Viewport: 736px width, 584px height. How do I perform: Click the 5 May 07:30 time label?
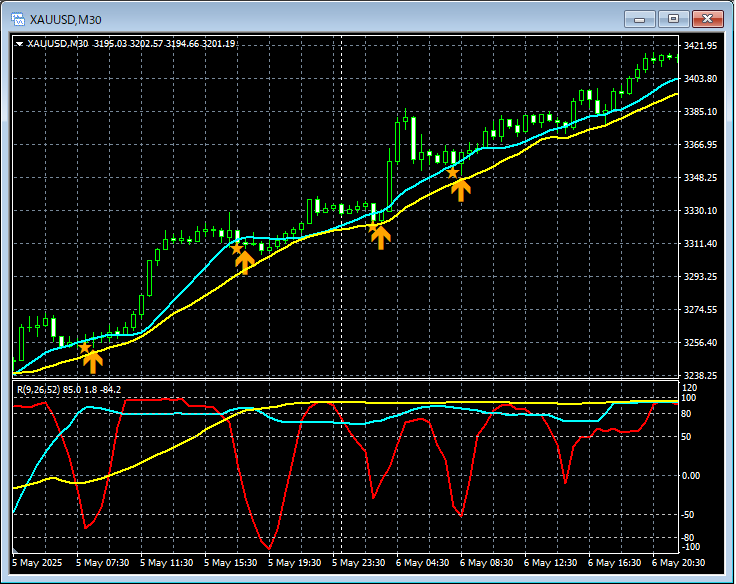102,562
